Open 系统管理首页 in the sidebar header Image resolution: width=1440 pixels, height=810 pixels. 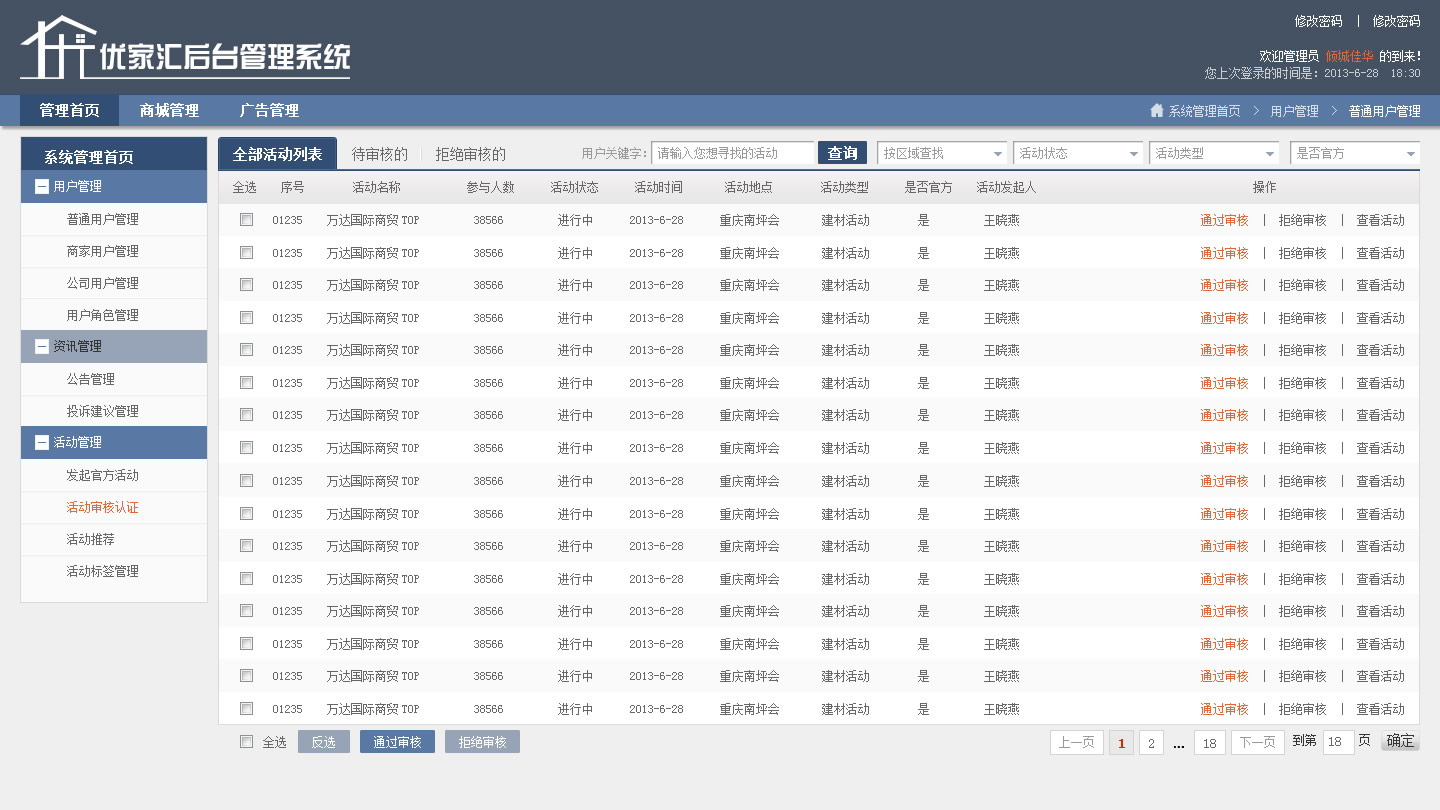click(x=89, y=157)
